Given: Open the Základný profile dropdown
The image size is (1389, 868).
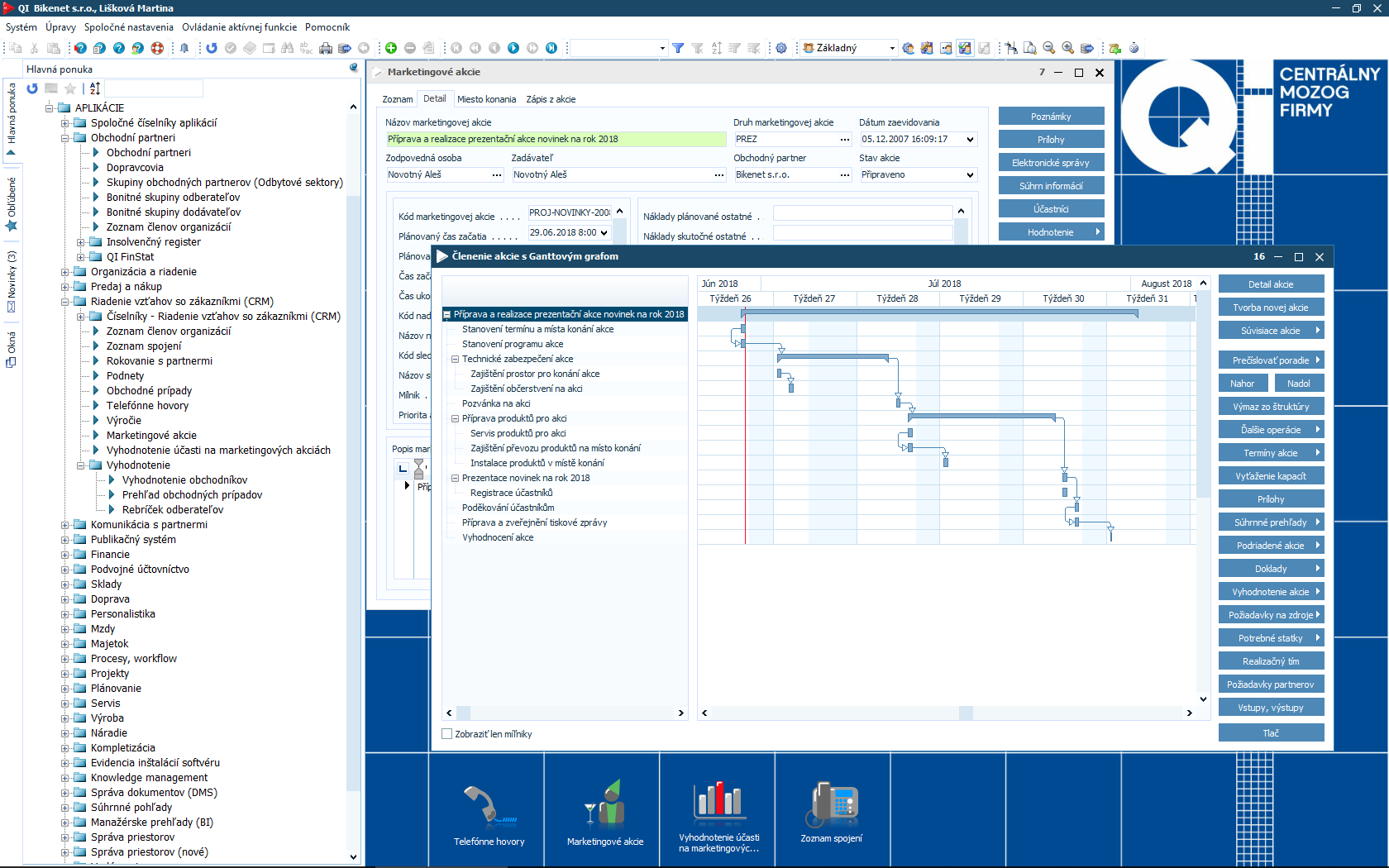Looking at the screenshot, I should click(x=891, y=48).
